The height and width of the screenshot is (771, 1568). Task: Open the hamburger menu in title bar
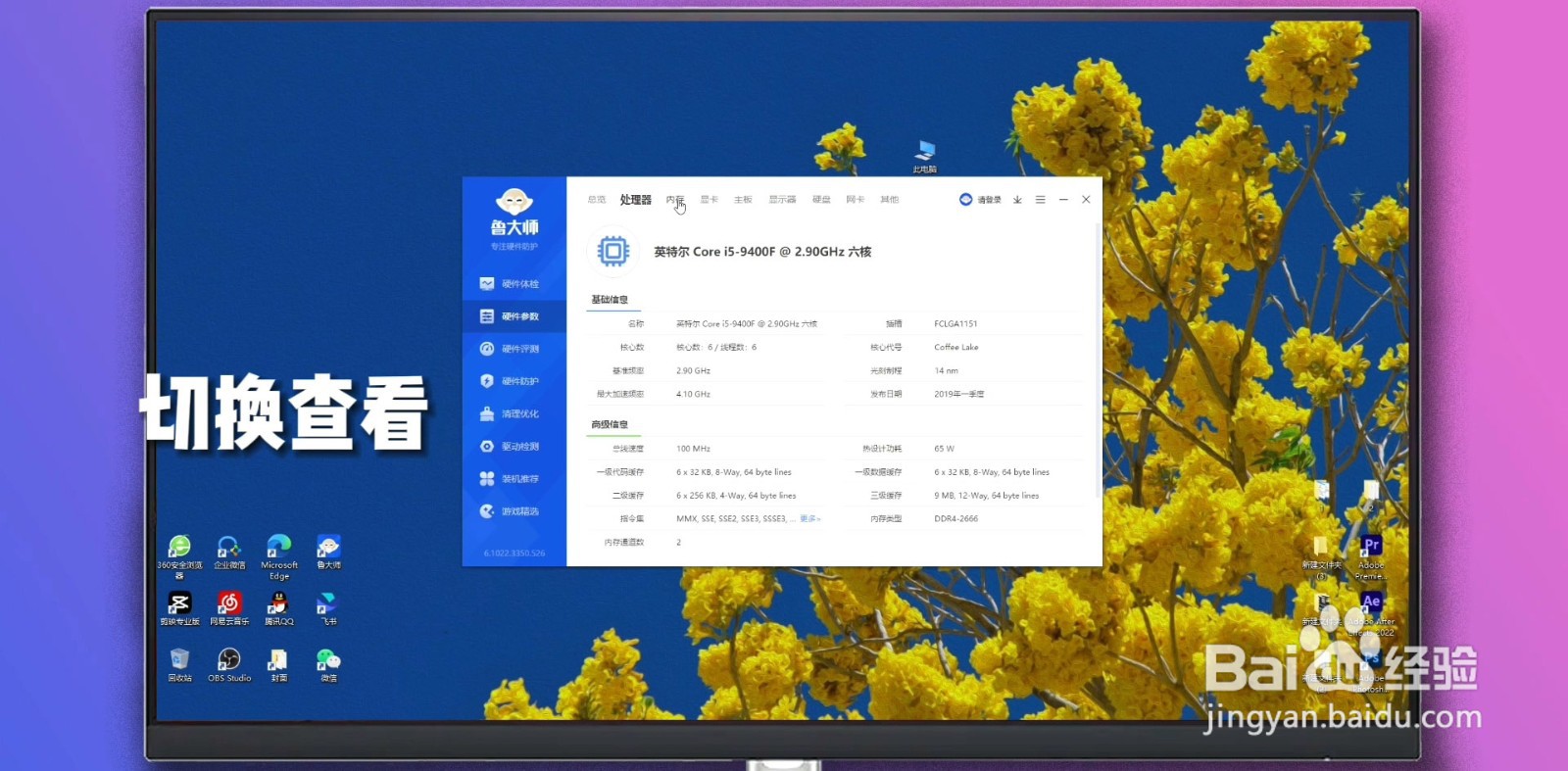click(x=1040, y=200)
